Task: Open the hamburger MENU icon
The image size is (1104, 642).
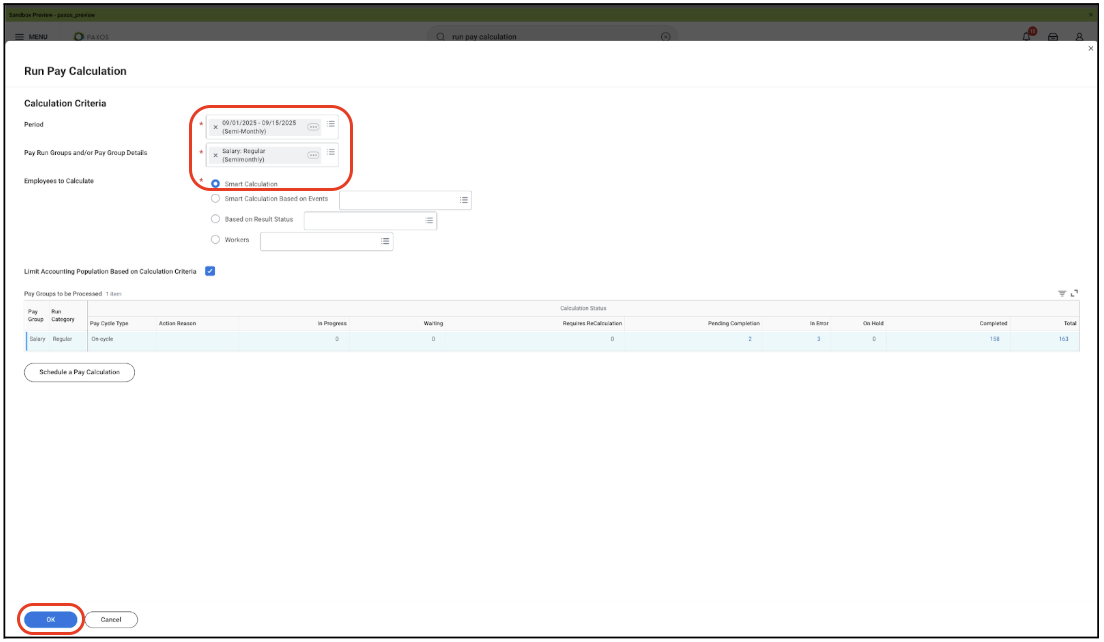Action: pyautogui.click(x=19, y=37)
